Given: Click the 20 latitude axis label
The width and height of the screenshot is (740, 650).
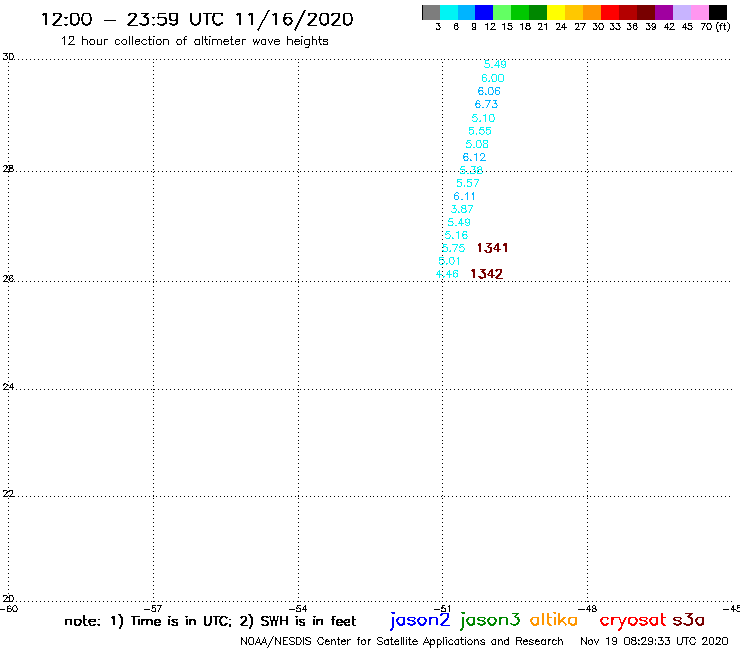Looking at the screenshot, I should pyautogui.click(x=8, y=599).
